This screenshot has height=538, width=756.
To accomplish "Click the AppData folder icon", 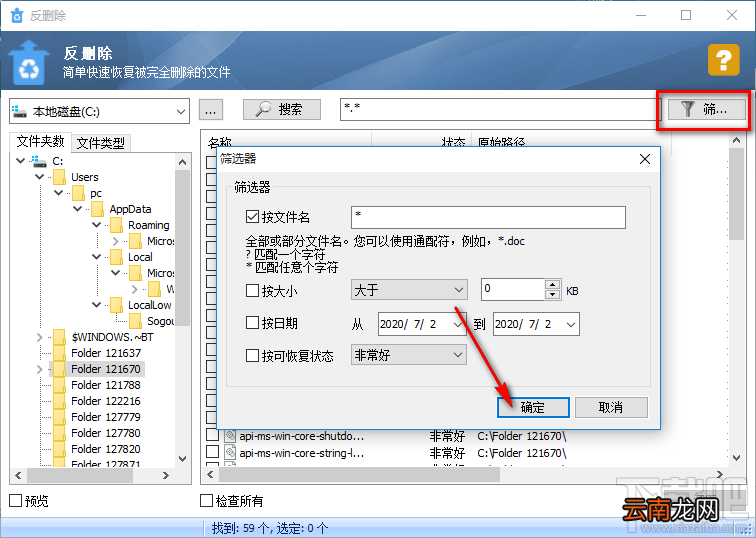I will pyautogui.click(x=98, y=209).
